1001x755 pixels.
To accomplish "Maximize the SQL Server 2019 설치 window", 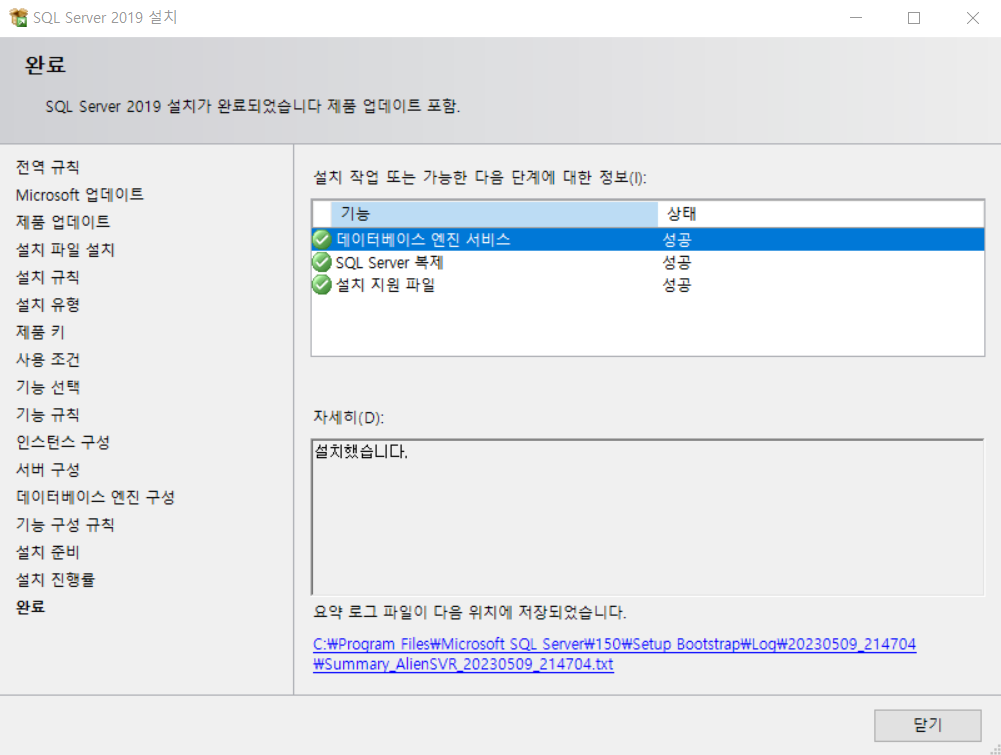I will [x=914, y=18].
